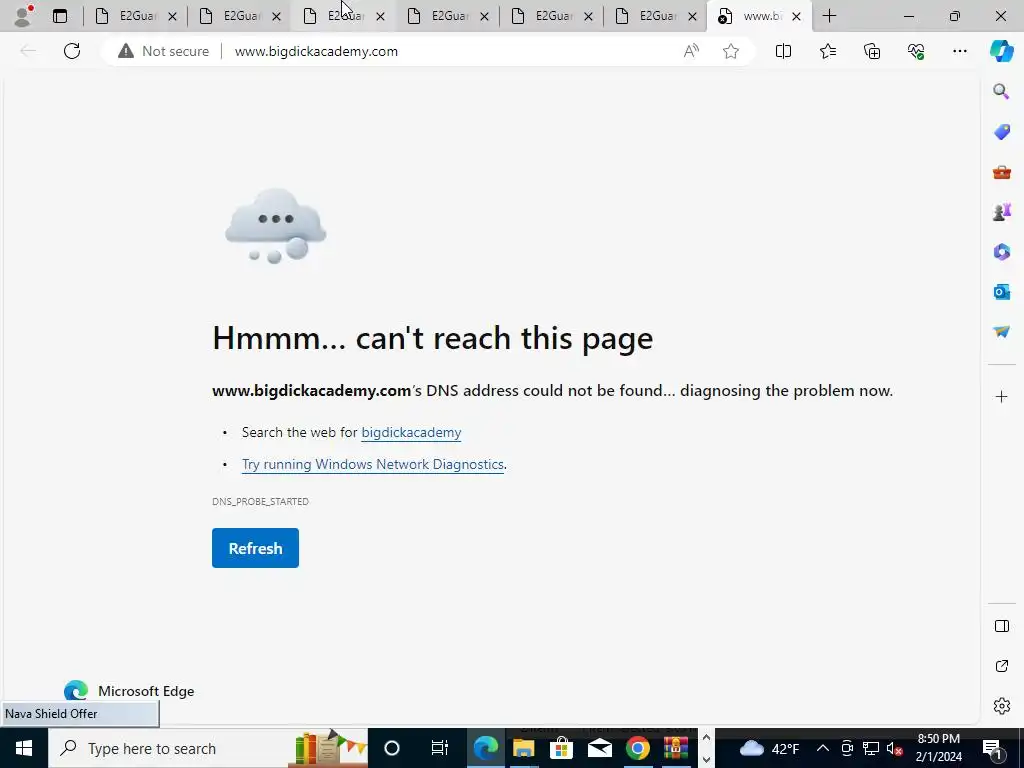This screenshot has height=768, width=1024.
Task: Open the notification center icon
Action: click(992, 748)
